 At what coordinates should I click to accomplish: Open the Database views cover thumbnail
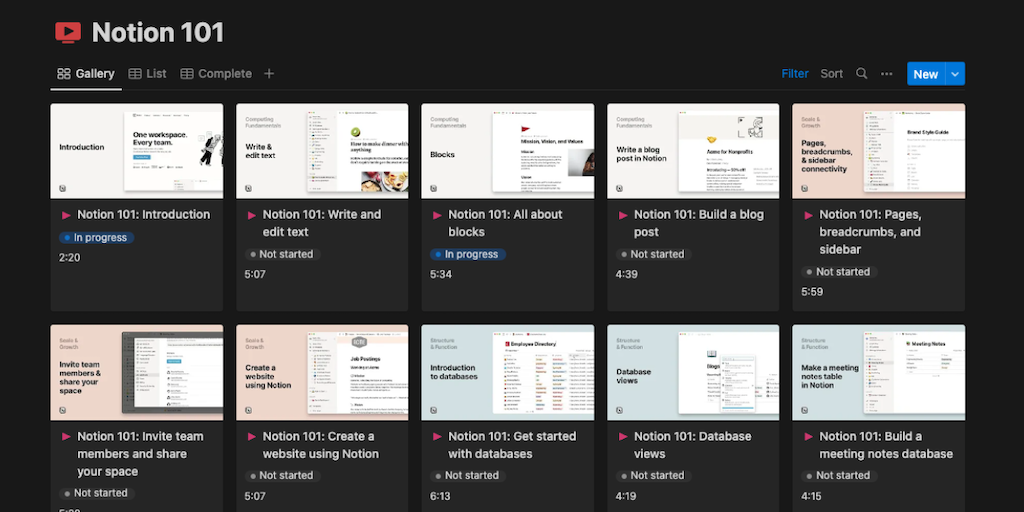[693, 372]
